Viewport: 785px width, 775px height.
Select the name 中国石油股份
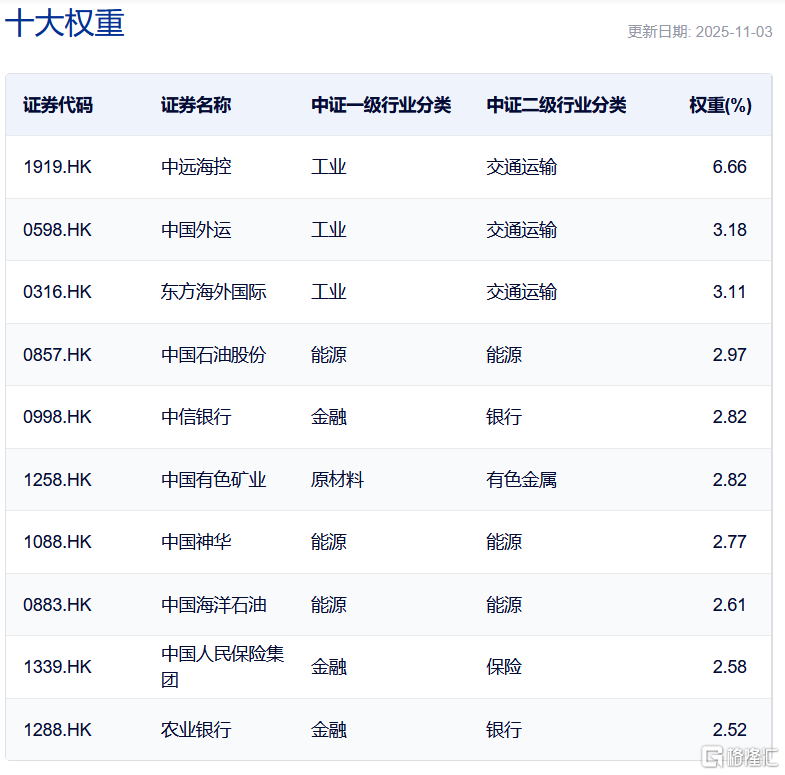pos(214,355)
